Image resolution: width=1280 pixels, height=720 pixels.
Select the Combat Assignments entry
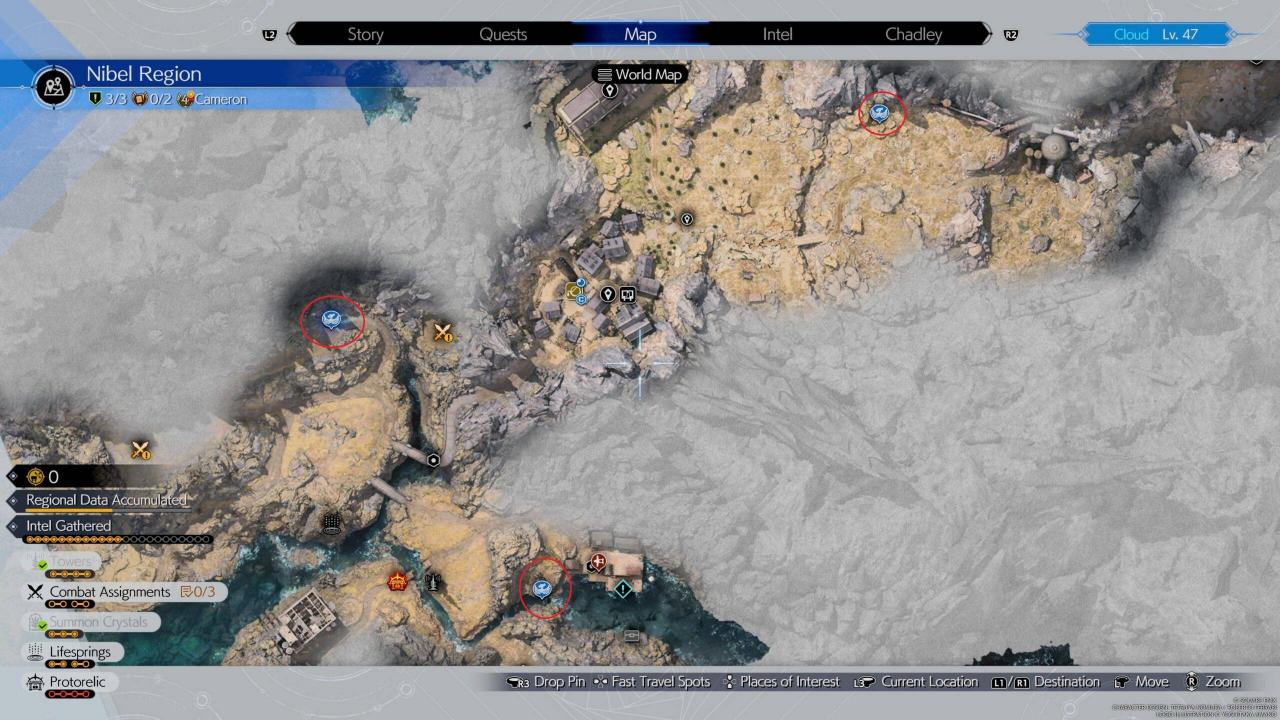coord(123,592)
